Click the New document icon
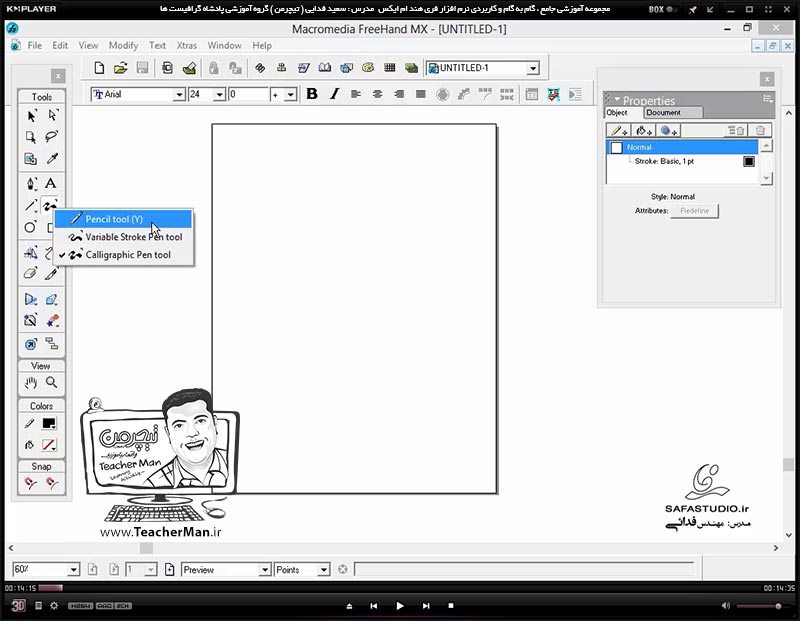This screenshot has height=621, width=800. pyautogui.click(x=99, y=68)
